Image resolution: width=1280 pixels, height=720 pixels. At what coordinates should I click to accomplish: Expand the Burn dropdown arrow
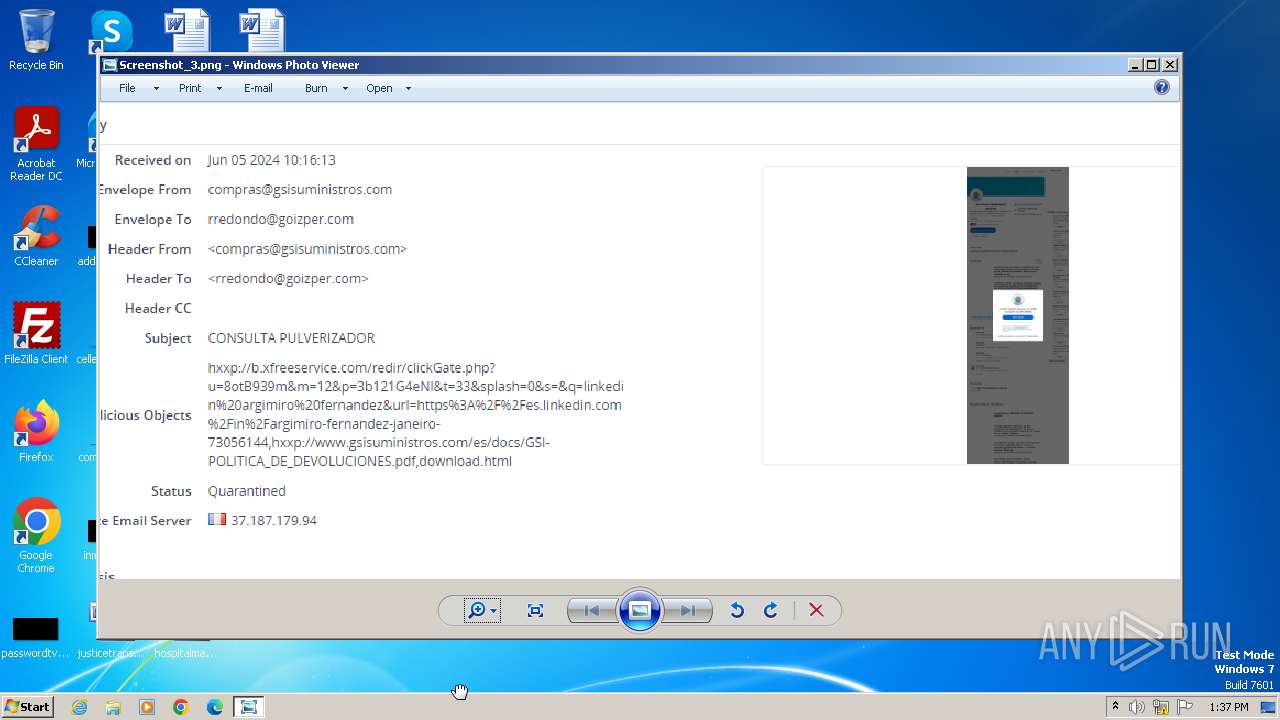click(x=345, y=89)
